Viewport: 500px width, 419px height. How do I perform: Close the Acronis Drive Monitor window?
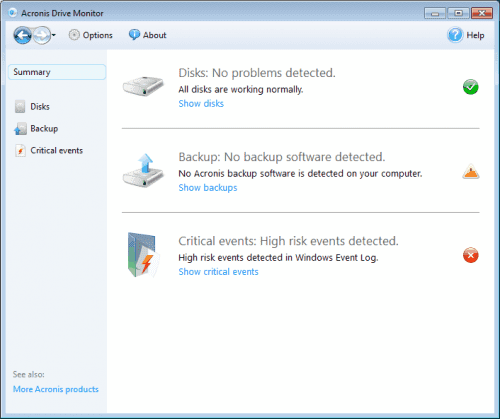[x=482, y=13]
